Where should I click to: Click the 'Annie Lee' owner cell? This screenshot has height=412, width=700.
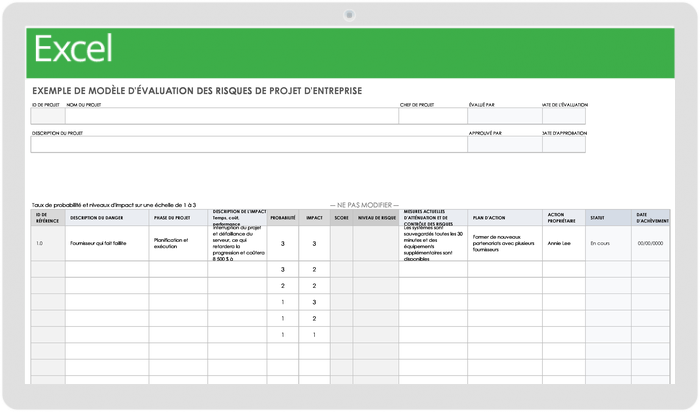pyautogui.click(x=564, y=243)
